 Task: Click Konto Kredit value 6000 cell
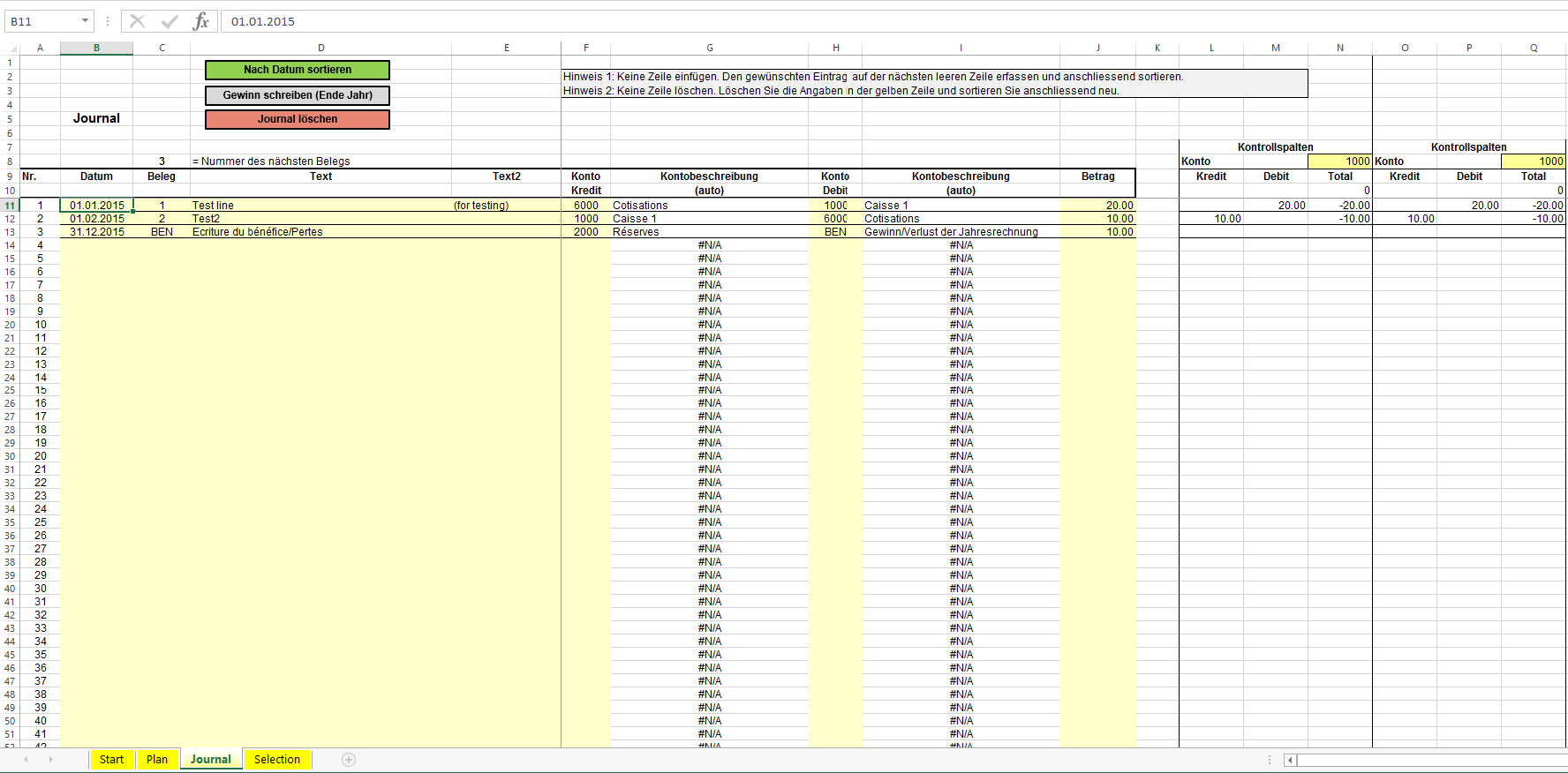[585, 206]
